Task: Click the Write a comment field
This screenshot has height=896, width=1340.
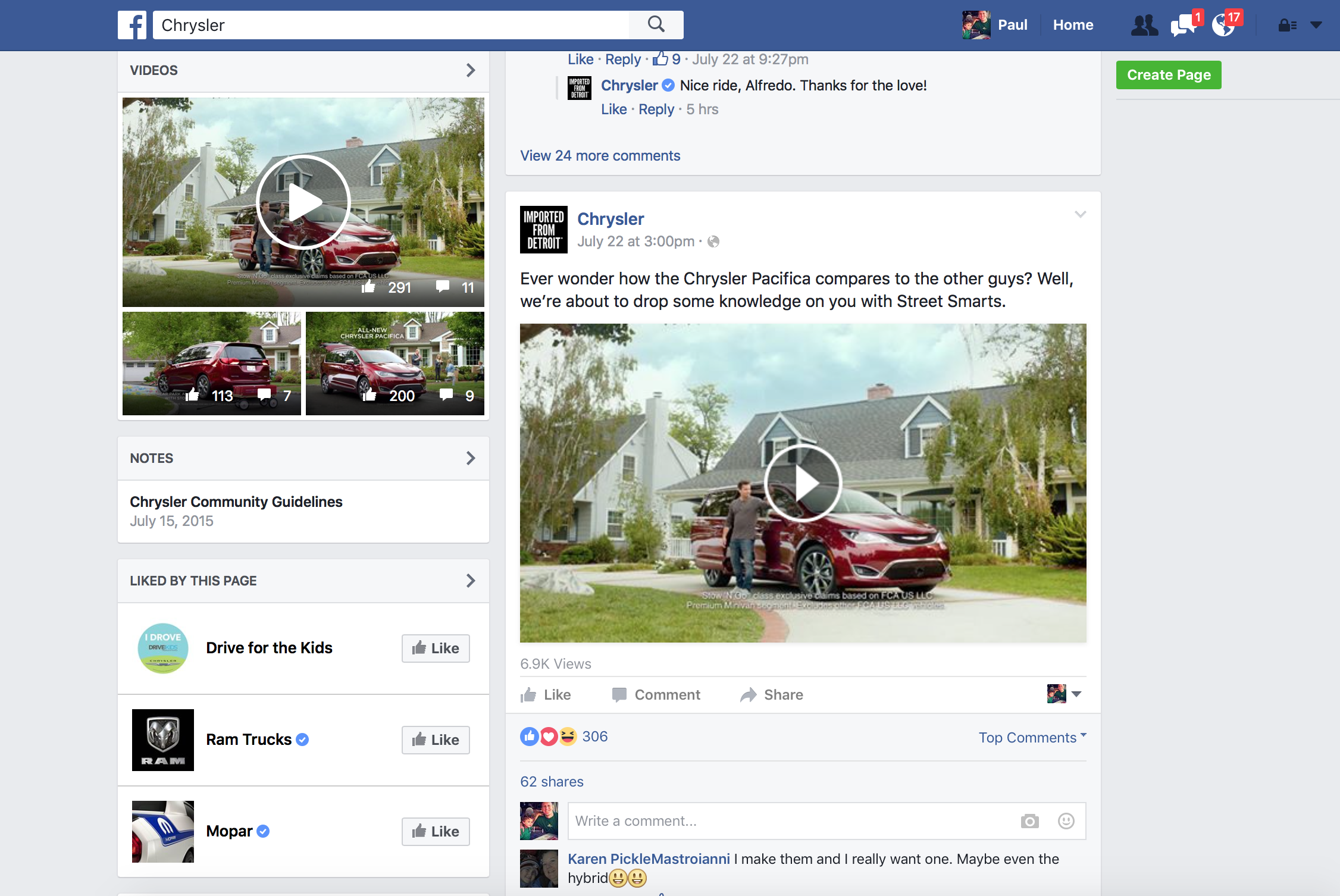Action: click(827, 821)
